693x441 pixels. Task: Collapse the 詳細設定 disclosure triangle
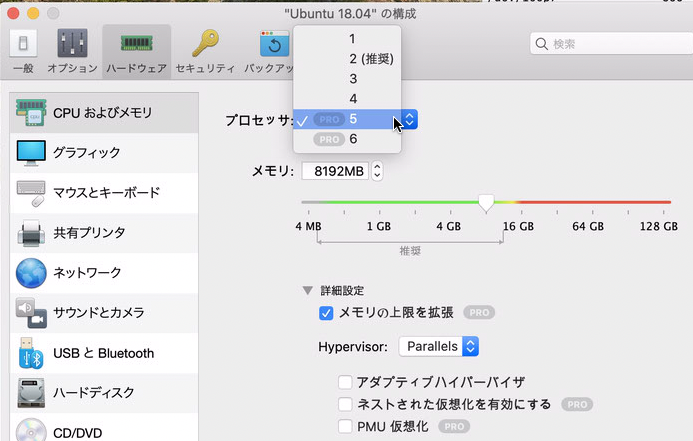308,290
